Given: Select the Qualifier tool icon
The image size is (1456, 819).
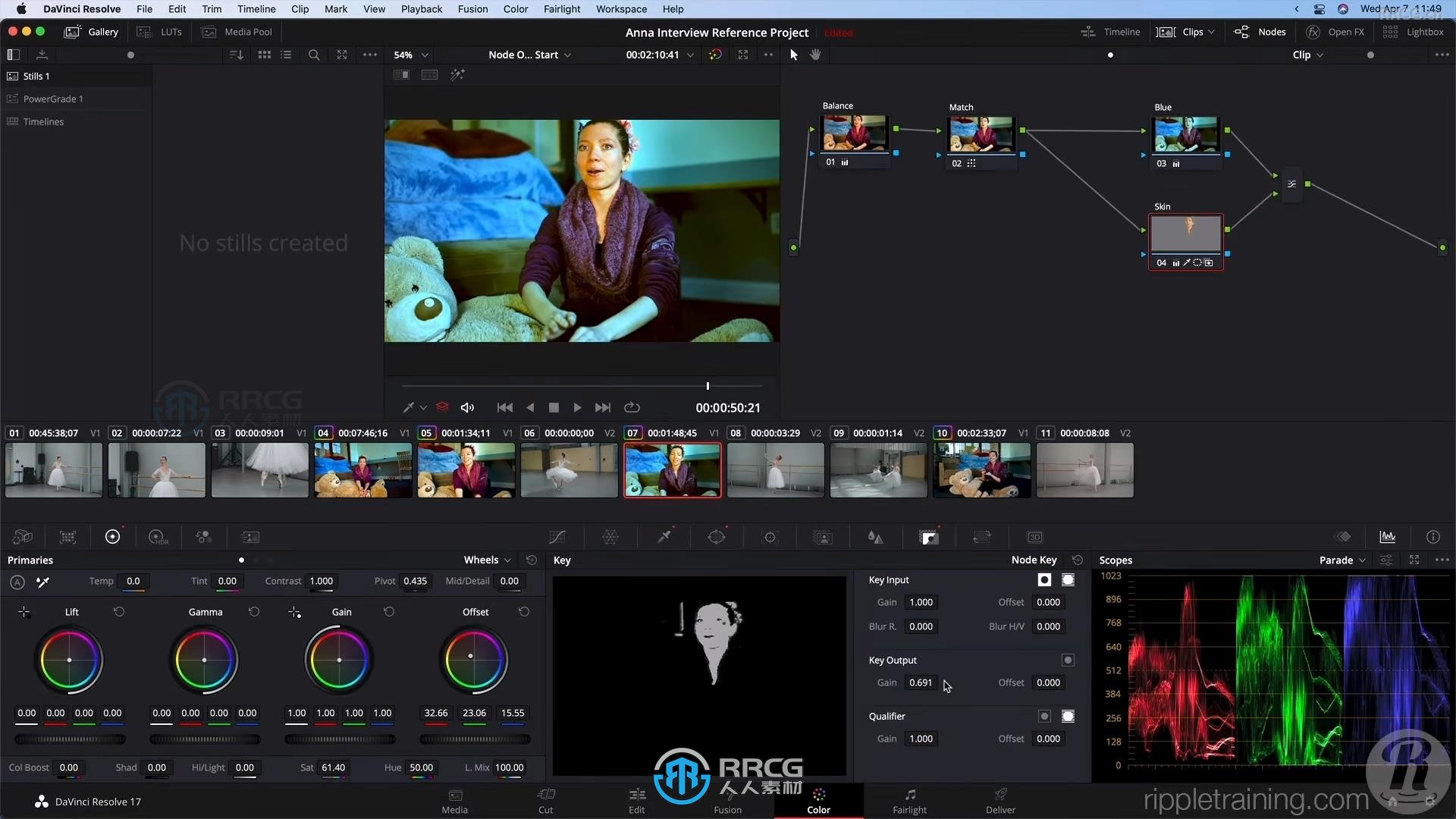Looking at the screenshot, I should tap(663, 537).
